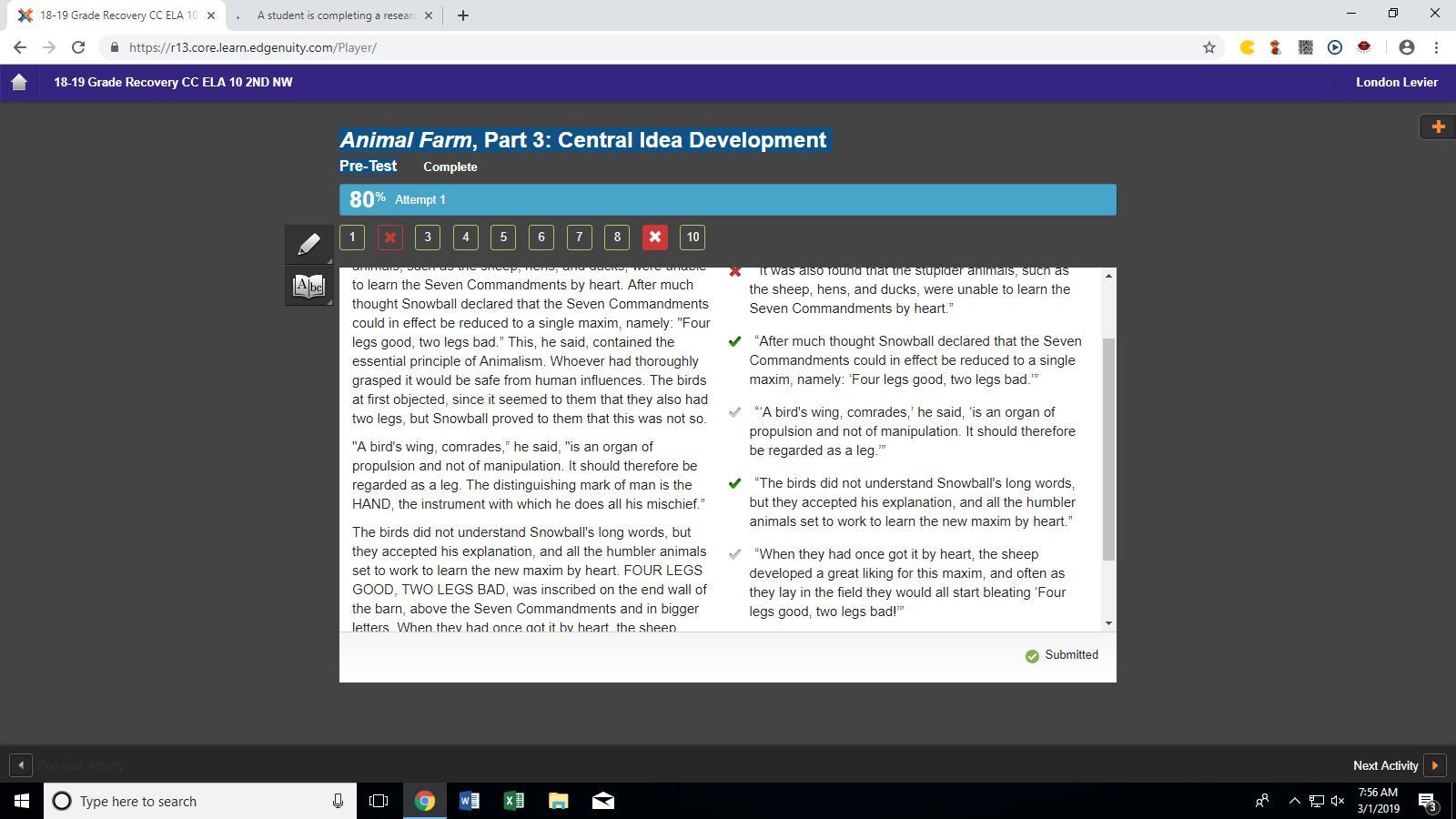Go to question 4

click(465, 238)
